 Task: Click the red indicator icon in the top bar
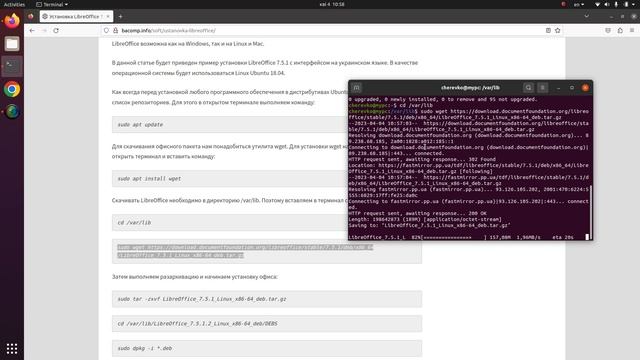pos(564,4)
